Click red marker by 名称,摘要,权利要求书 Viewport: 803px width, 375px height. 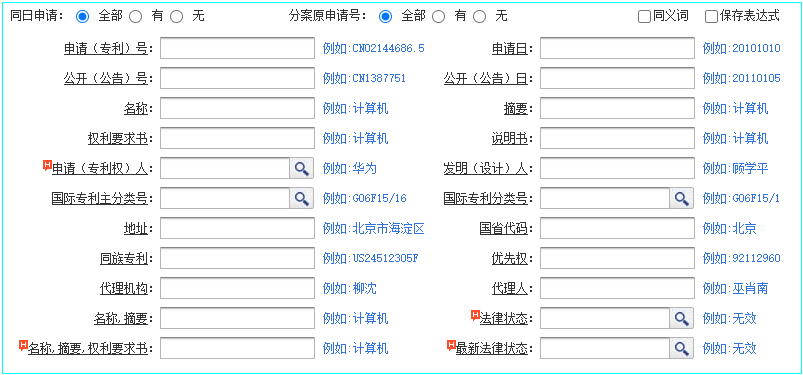coord(24,345)
